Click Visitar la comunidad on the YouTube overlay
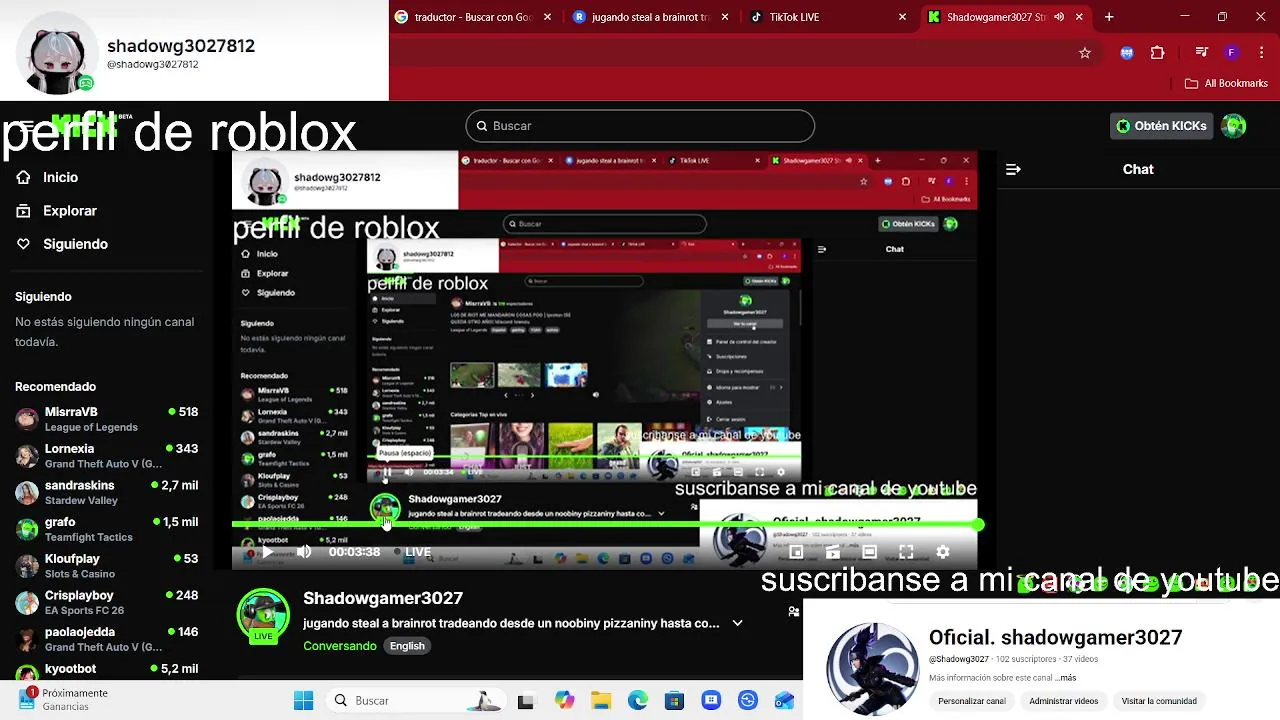This screenshot has width=1280, height=720. [1159, 701]
